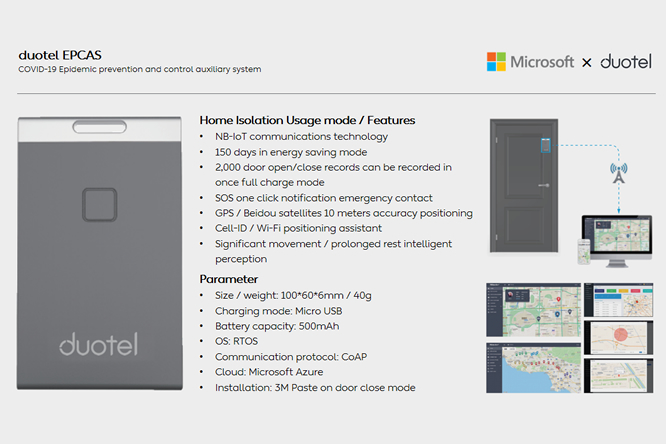Click 'Size / weight: 100*60*6mm / 40g'
The image size is (666, 444).
click(293, 295)
